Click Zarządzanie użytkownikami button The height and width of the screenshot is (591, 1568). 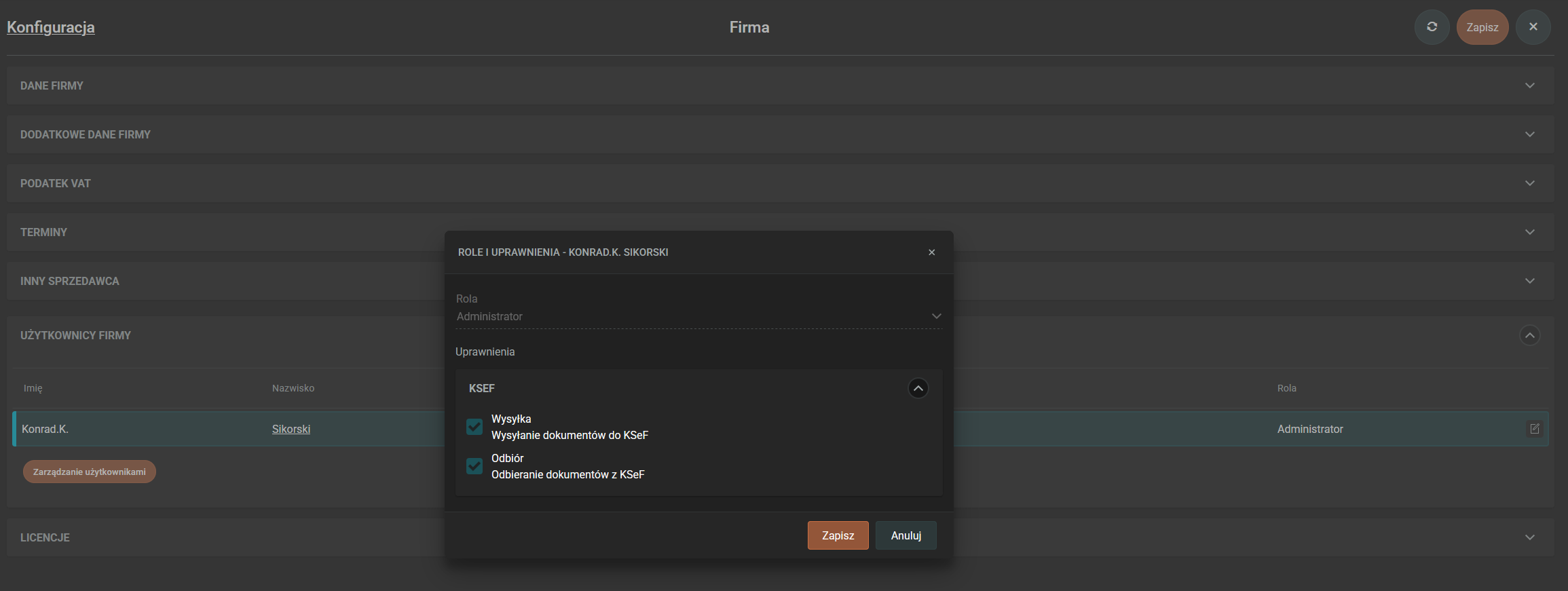(90, 472)
